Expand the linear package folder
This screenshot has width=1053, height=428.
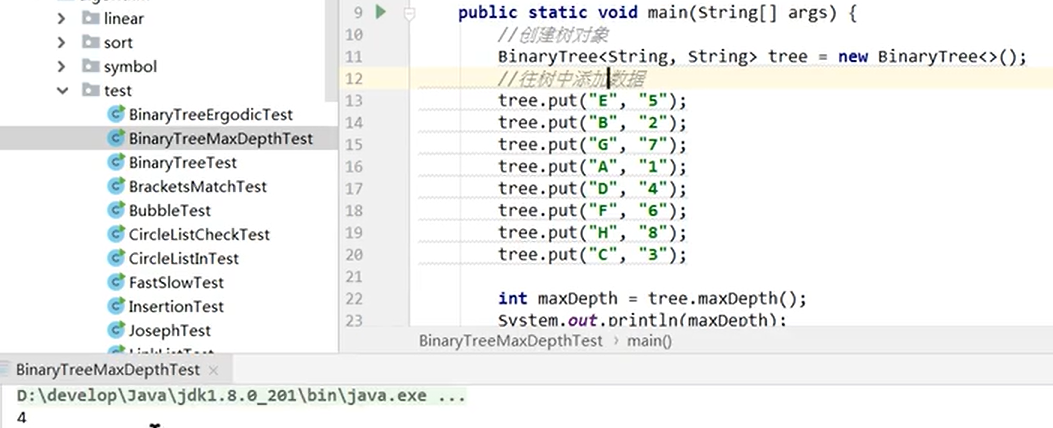point(62,19)
